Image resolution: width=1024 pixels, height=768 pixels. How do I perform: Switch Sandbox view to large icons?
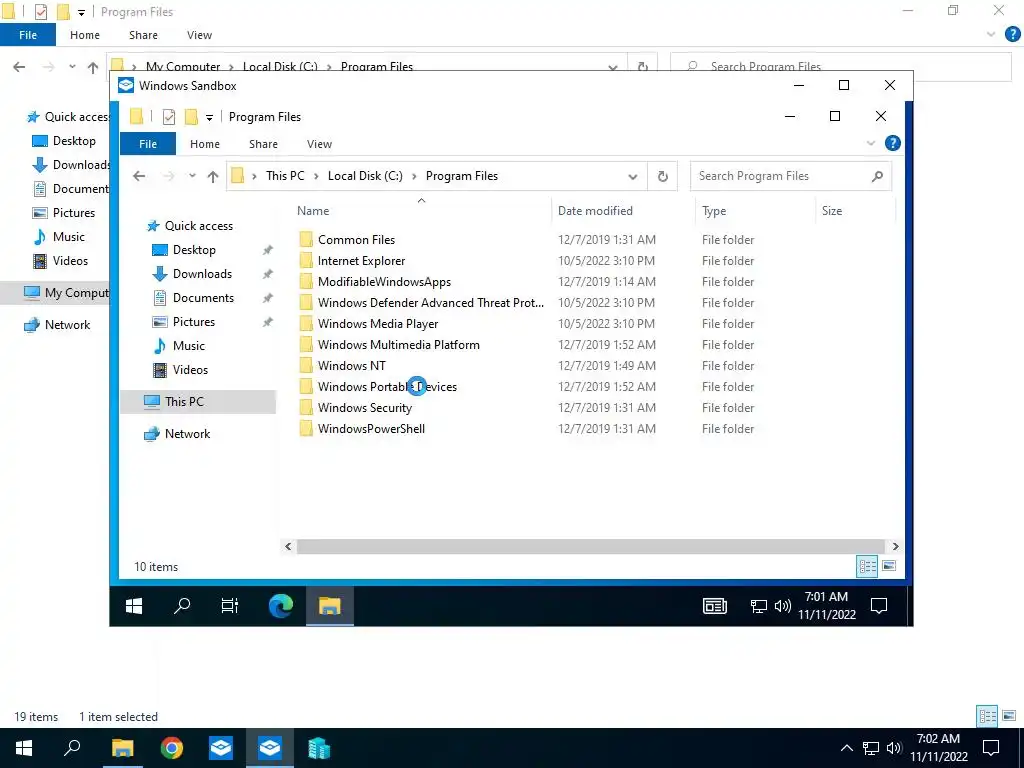(889, 566)
